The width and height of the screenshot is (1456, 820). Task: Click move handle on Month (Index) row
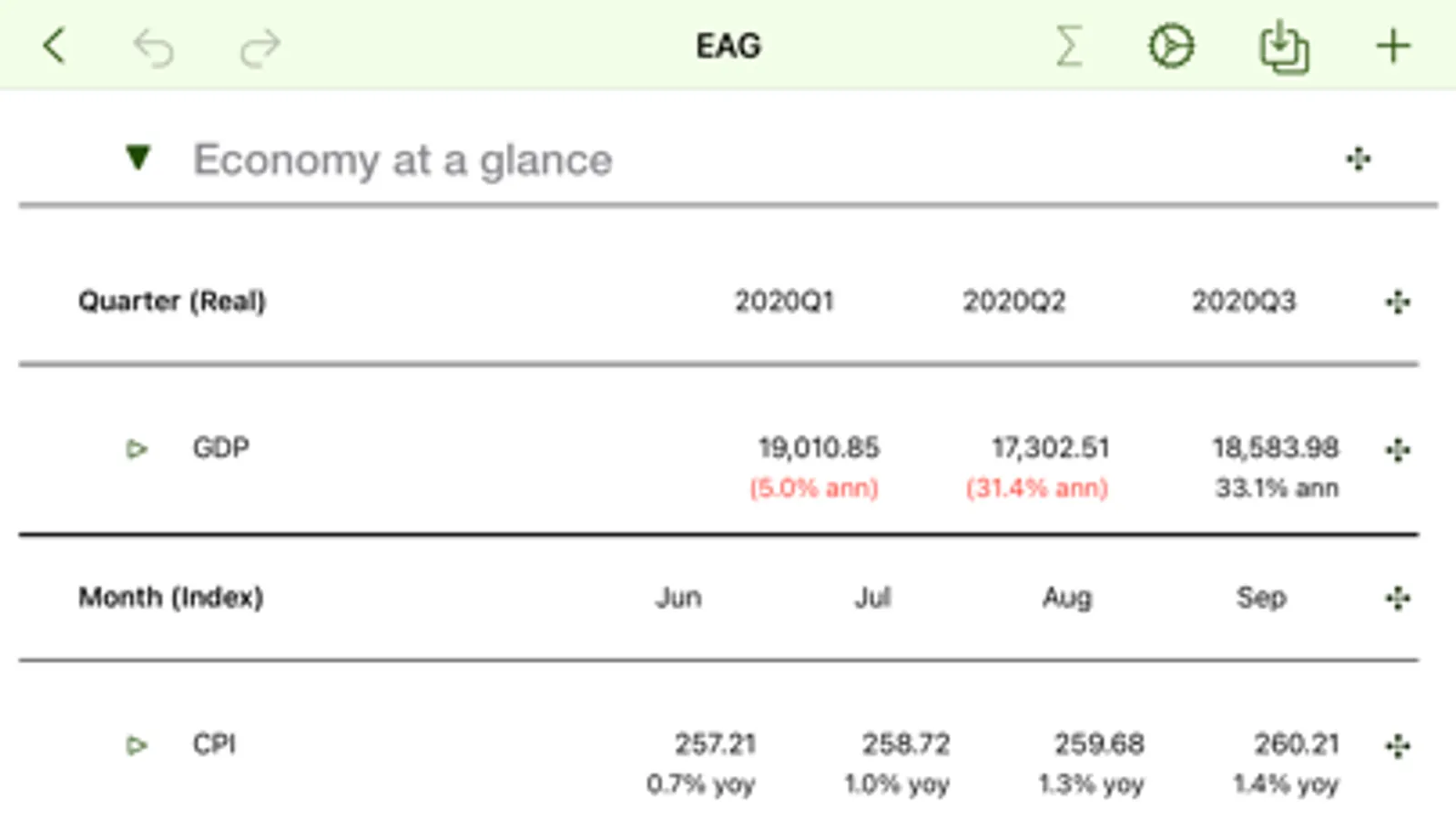(x=1398, y=599)
